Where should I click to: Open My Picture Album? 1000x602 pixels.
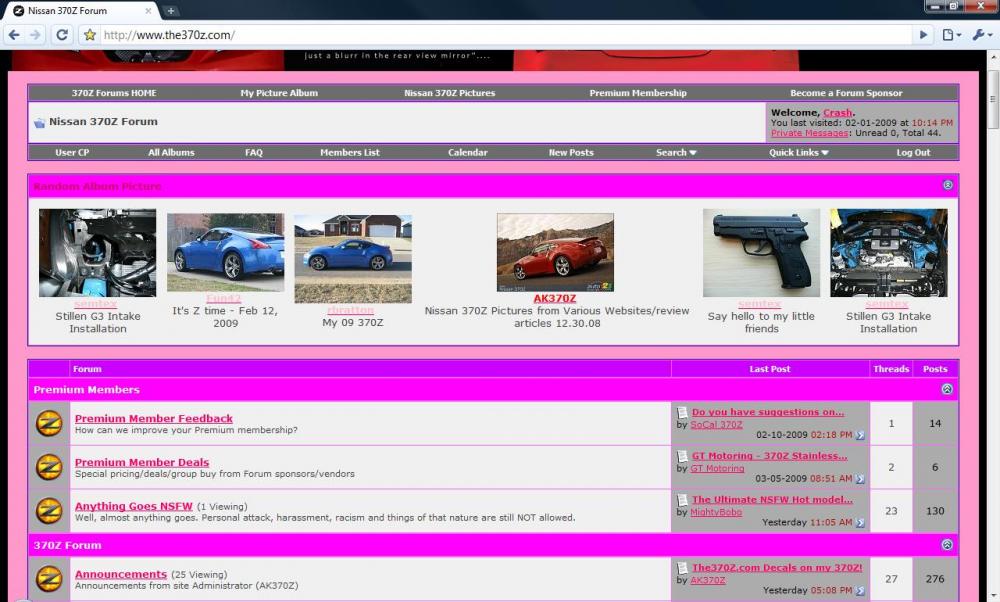[279, 93]
